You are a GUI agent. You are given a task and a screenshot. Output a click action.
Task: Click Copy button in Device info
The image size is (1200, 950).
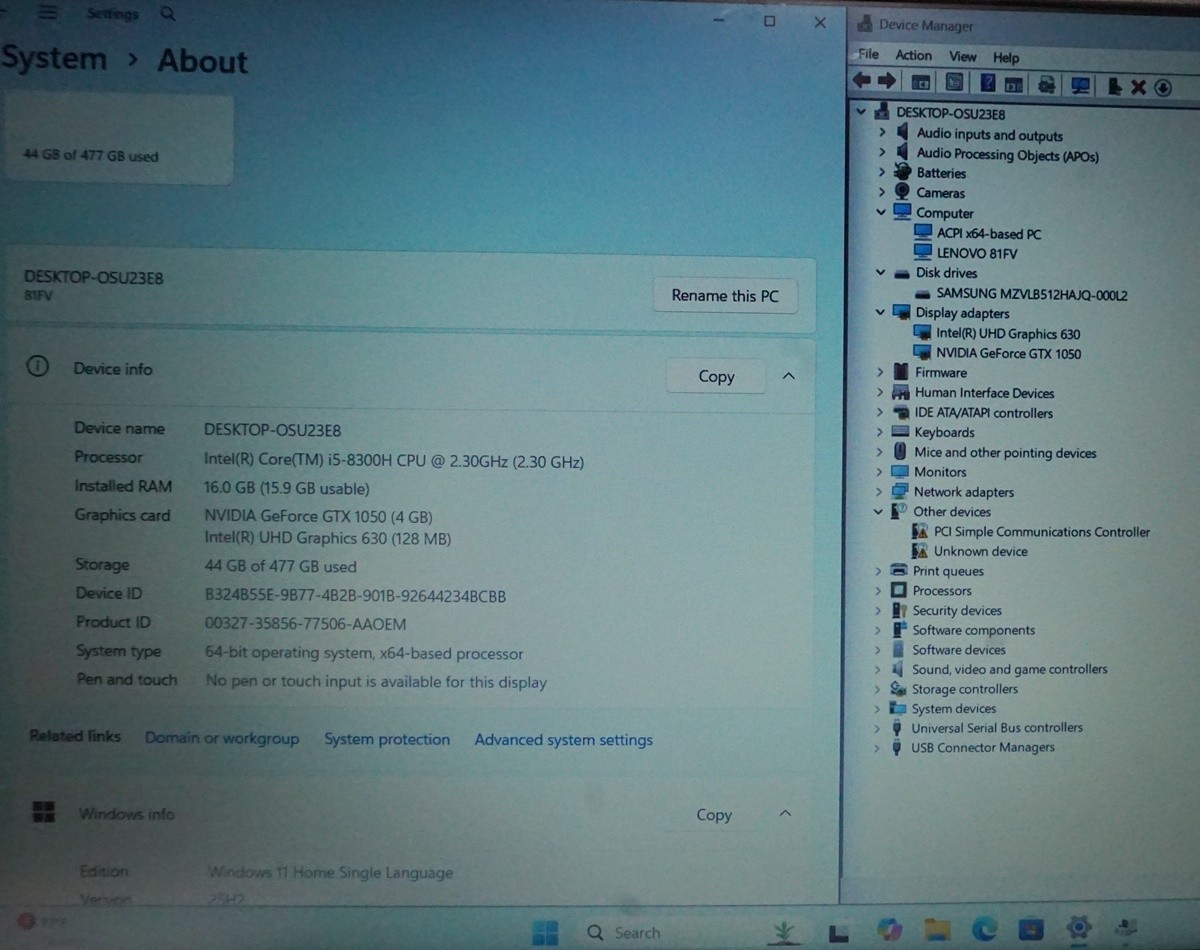(x=716, y=377)
